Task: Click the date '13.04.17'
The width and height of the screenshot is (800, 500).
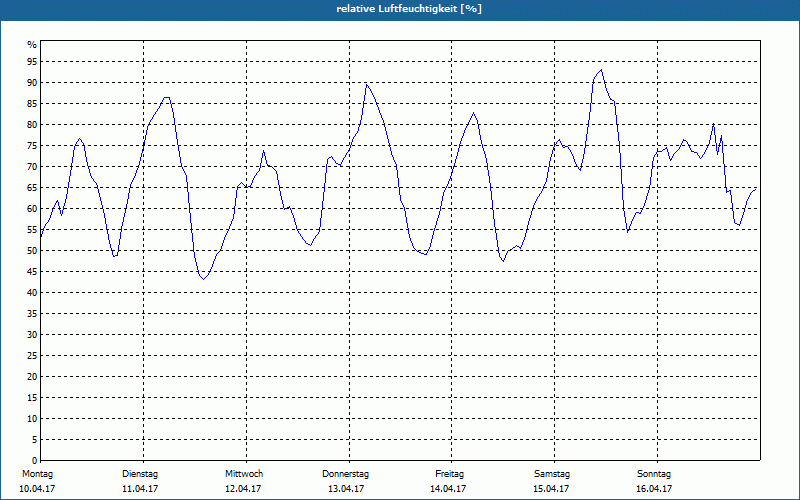Action: click(x=346, y=489)
